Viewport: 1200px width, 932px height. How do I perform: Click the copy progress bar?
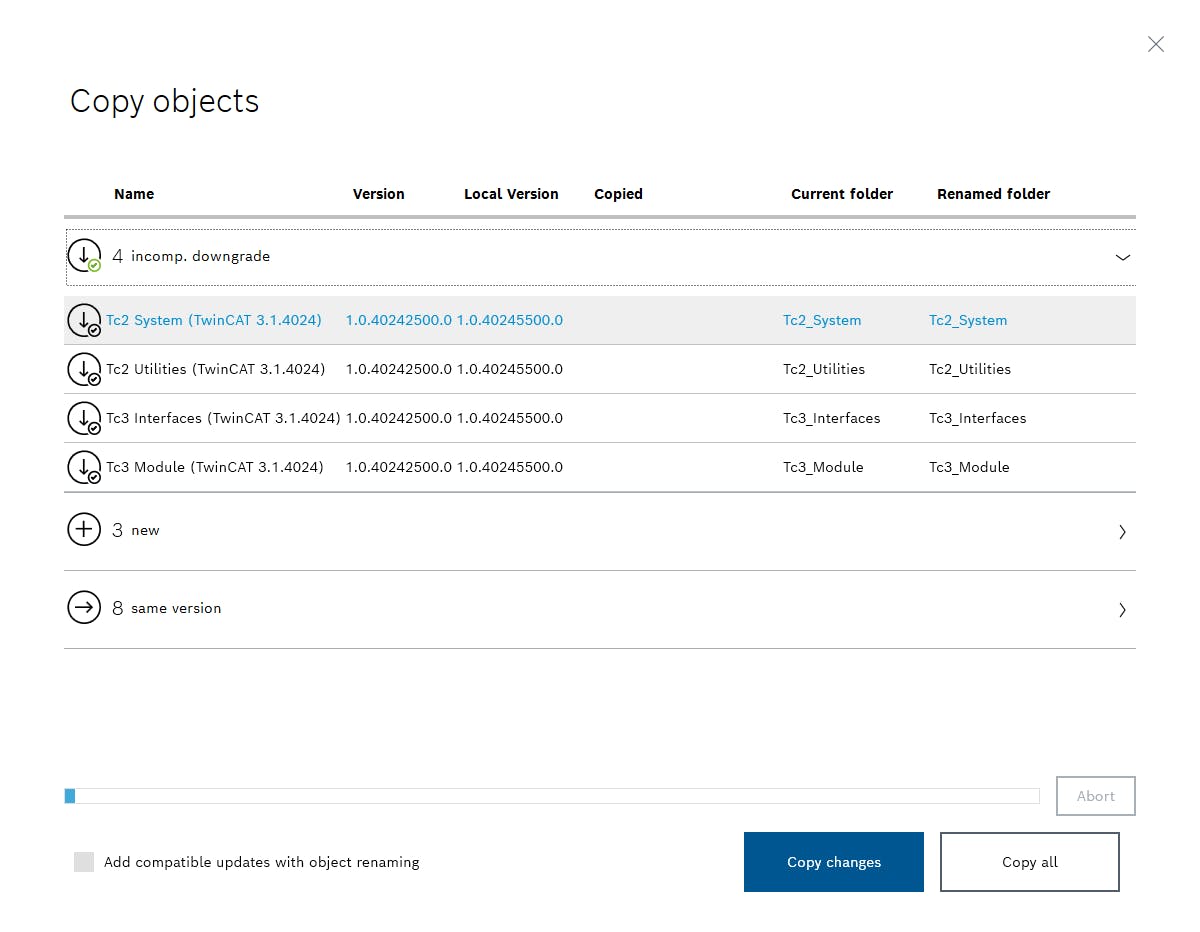tap(551, 796)
